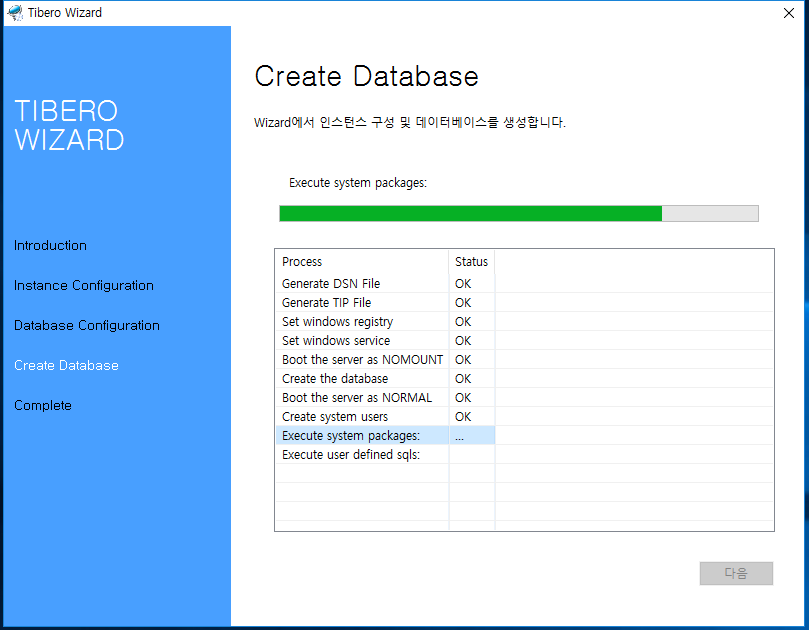This screenshot has height=630, width=809.
Task: Select Instance Configuration in the sidebar
Action: 84,285
